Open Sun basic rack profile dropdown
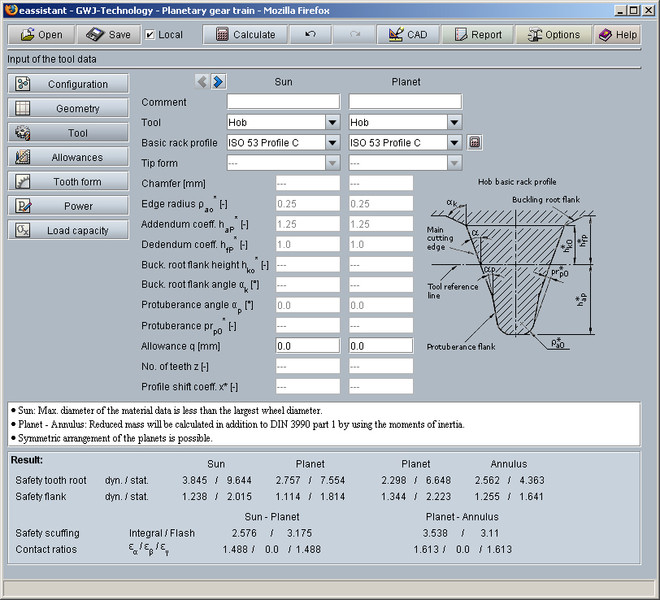The height and width of the screenshot is (600, 660). click(x=332, y=142)
